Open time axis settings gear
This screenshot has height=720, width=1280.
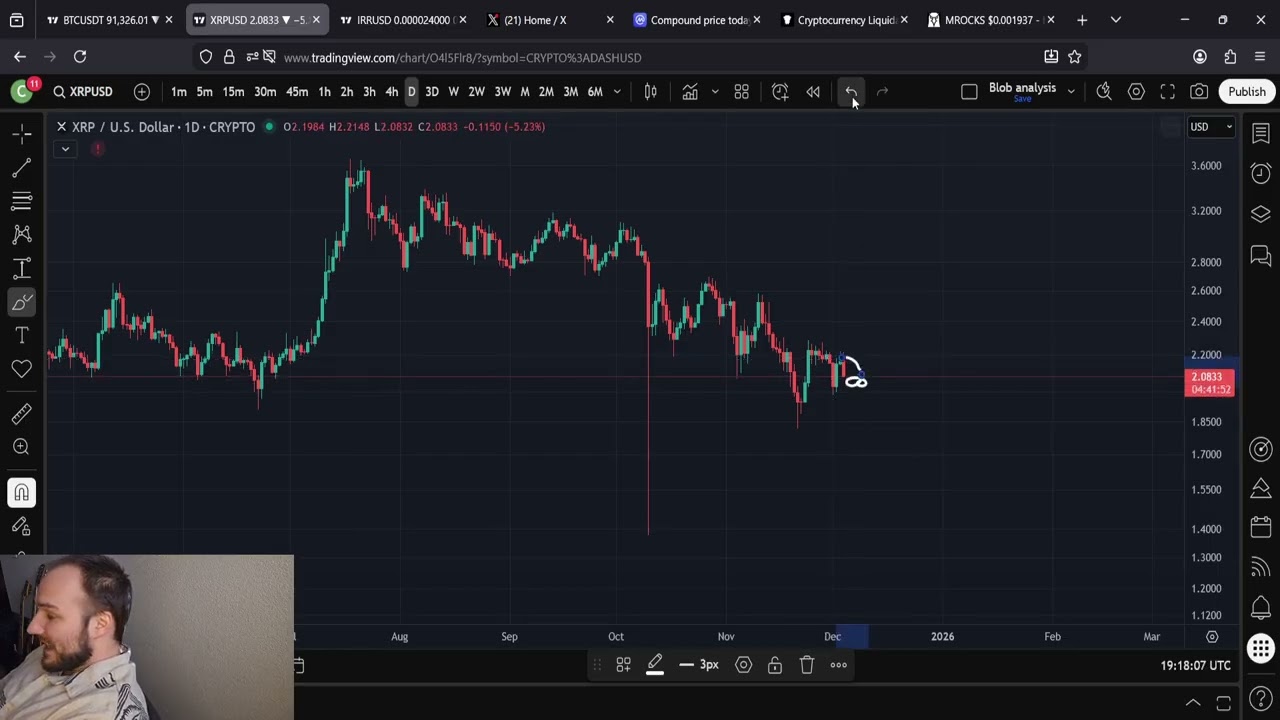click(1212, 636)
